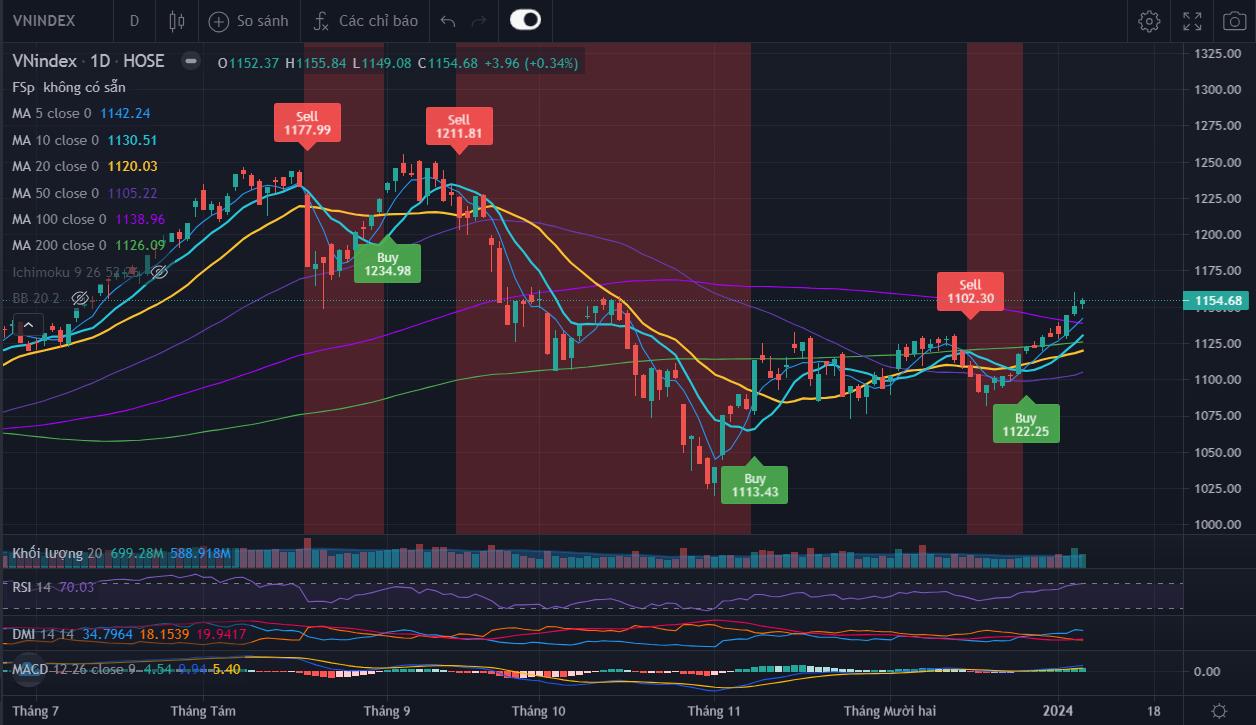Show the hidden Ichimoku indicator via eye icon
The width and height of the screenshot is (1256, 725).
(x=158, y=271)
